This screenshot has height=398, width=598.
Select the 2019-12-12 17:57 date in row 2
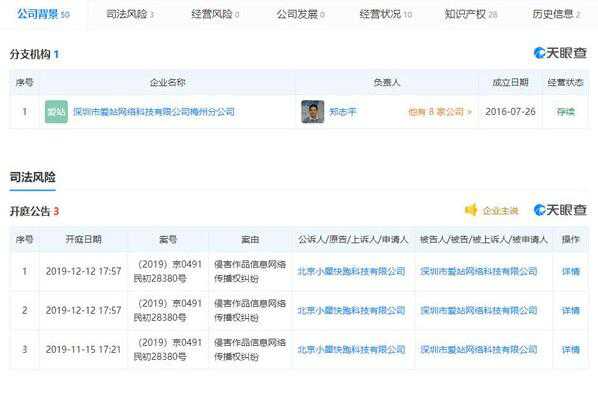(x=83, y=310)
